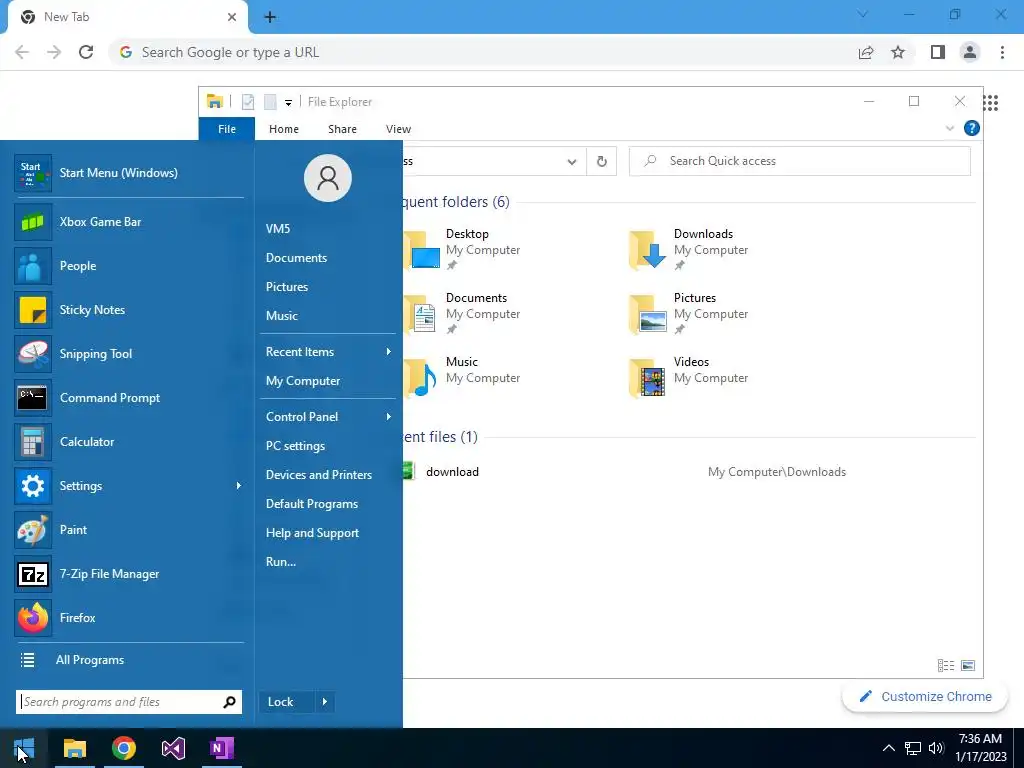Click Customize Chrome button

point(925,697)
